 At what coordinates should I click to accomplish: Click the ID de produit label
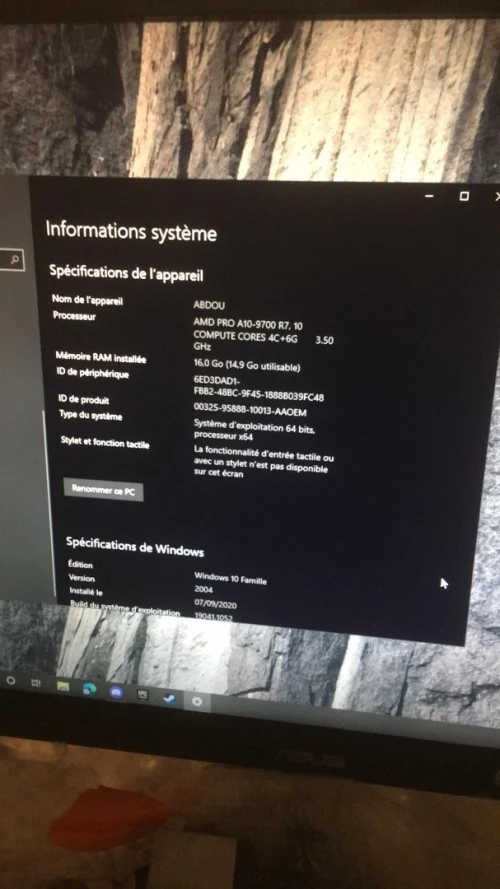point(84,400)
